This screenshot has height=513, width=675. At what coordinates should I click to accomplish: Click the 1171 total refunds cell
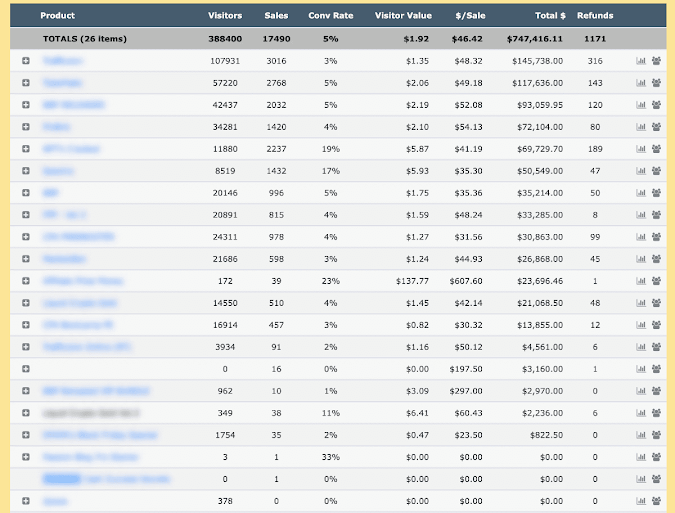click(595, 39)
